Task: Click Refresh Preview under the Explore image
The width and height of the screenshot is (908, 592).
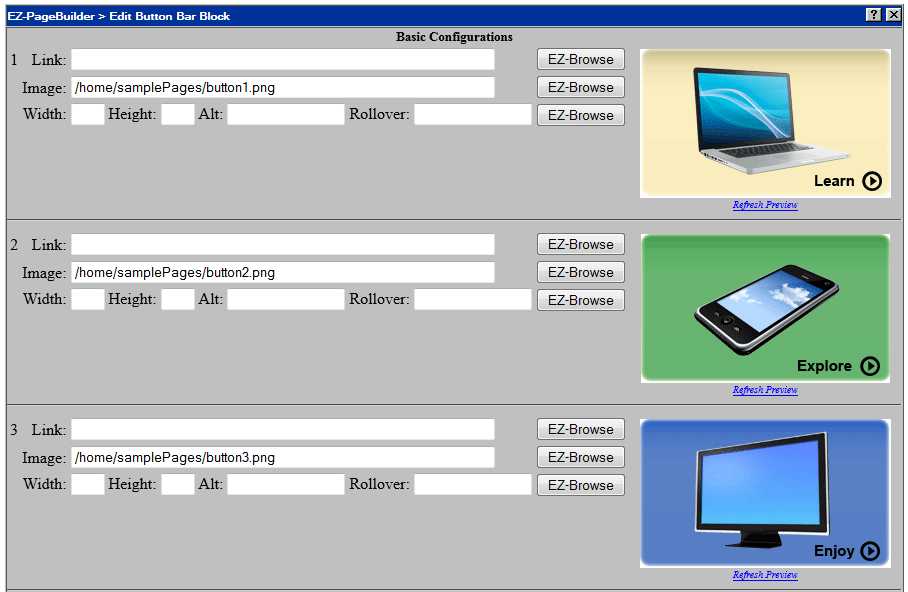Action: pyautogui.click(x=765, y=390)
